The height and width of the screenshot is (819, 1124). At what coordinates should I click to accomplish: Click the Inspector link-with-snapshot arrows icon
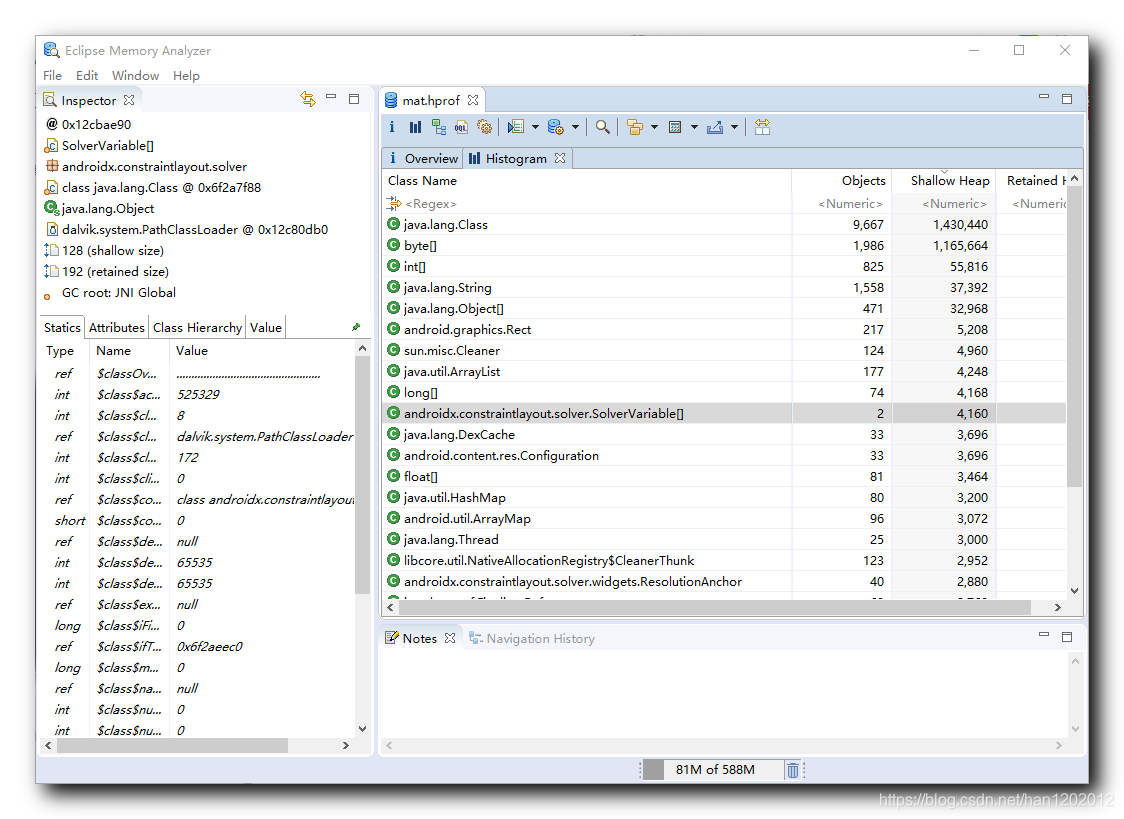tap(308, 99)
